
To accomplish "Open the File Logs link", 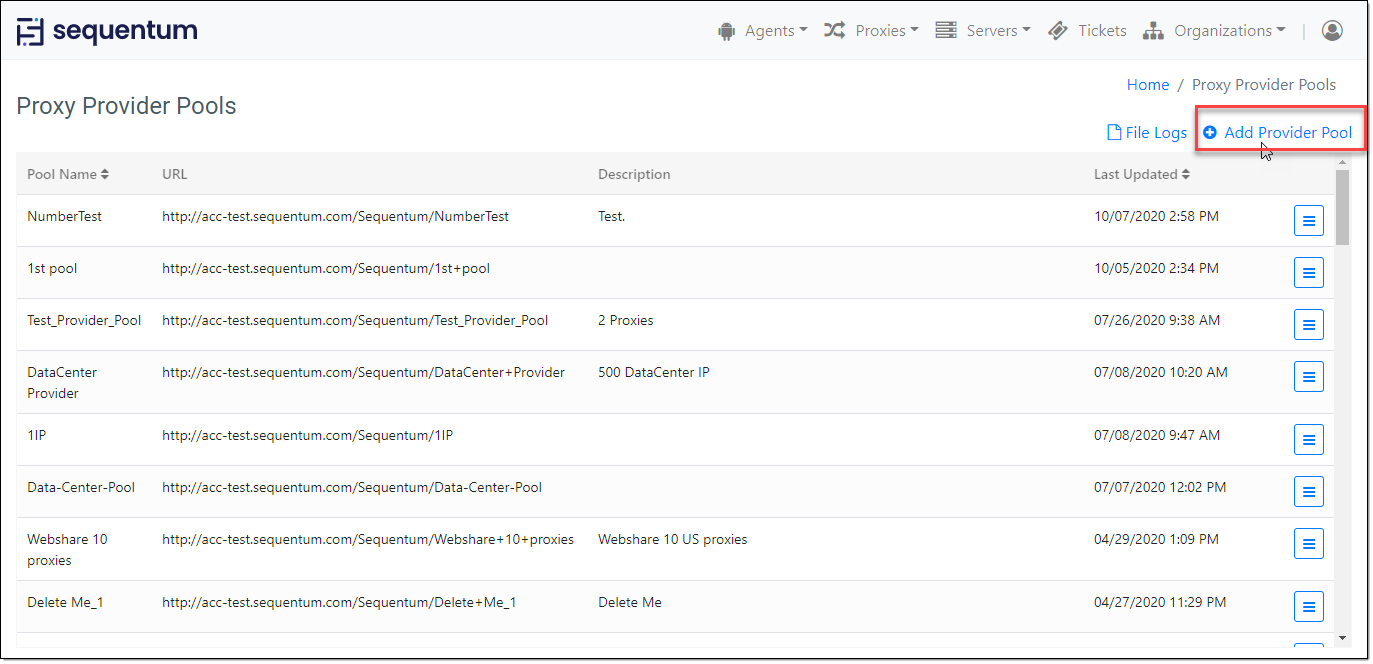I will click(x=1146, y=132).
